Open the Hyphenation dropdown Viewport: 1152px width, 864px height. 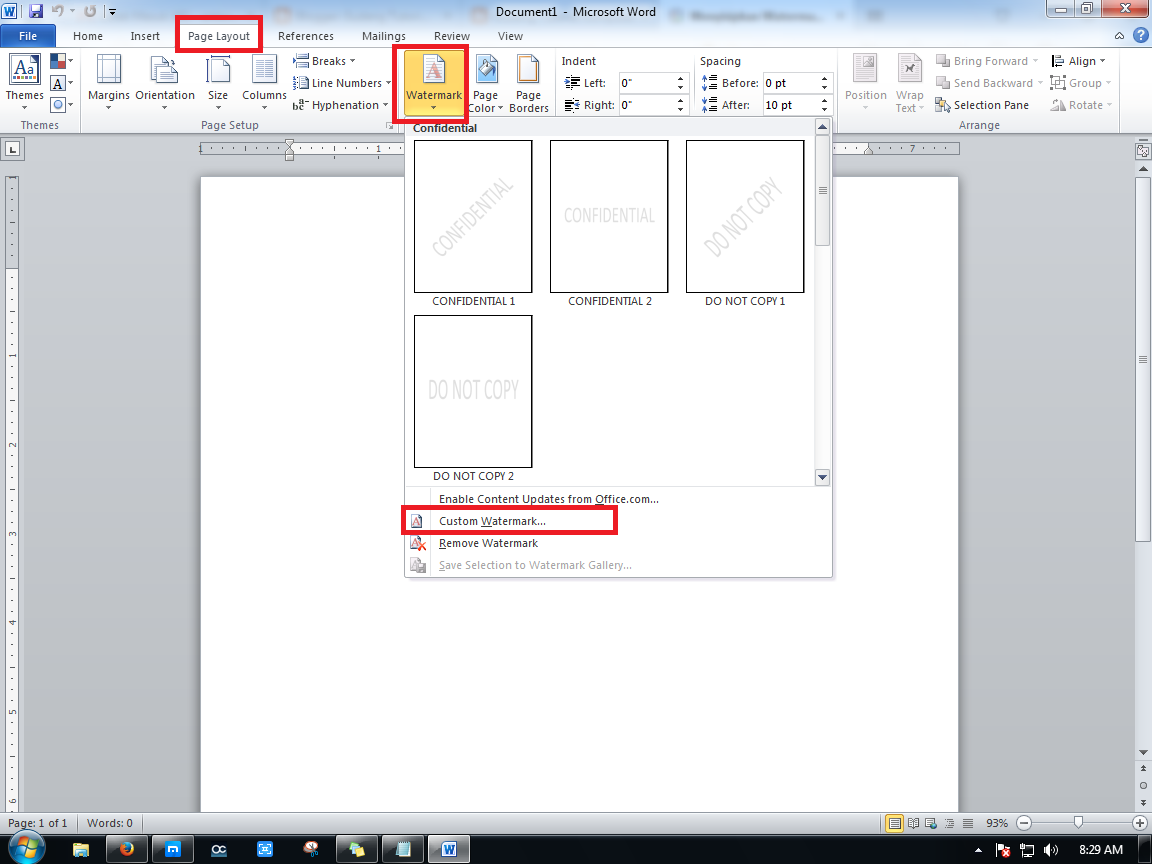341,104
